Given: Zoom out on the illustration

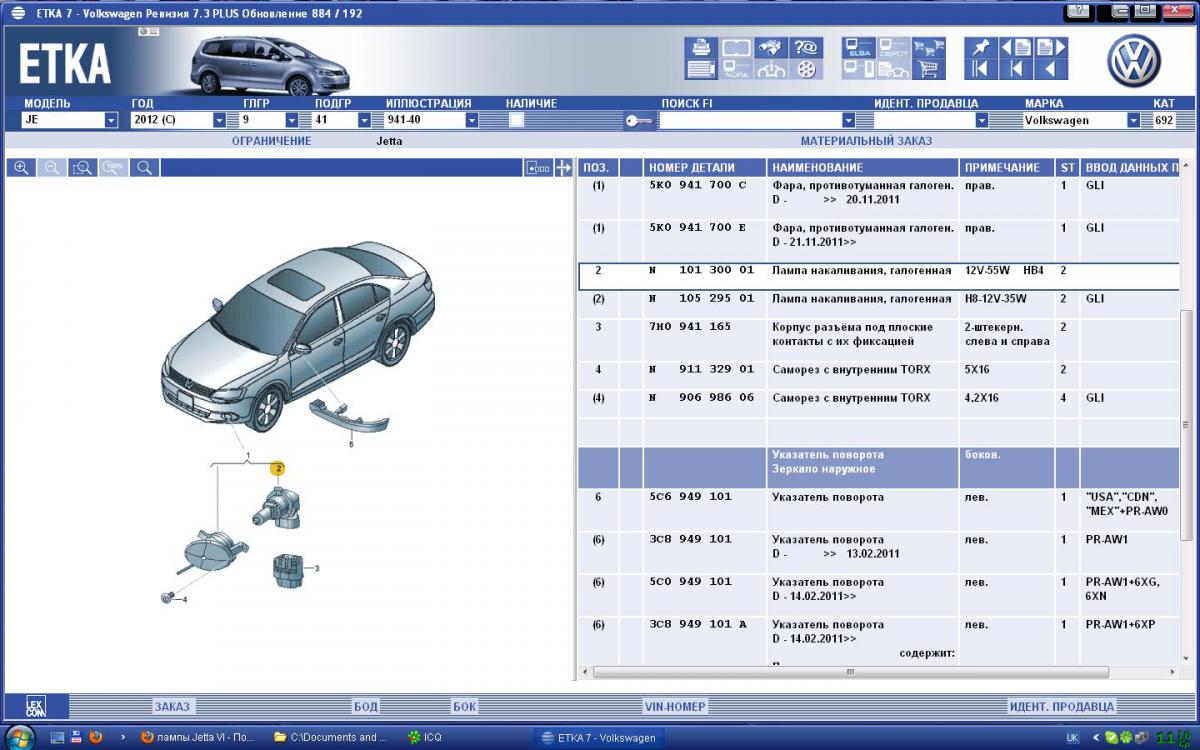Looking at the screenshot, I should point(52,168).
